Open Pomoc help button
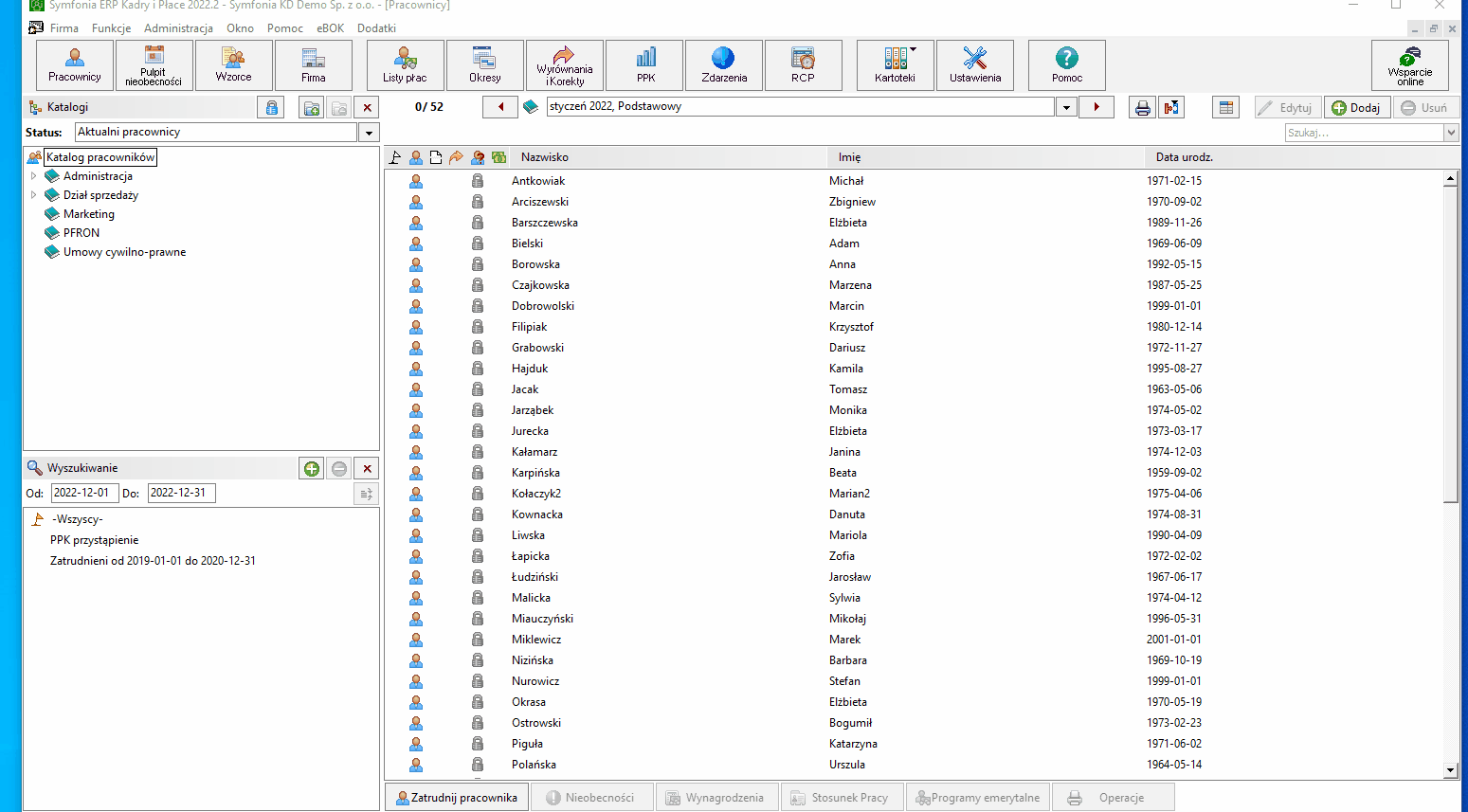 coord(1067,65)
